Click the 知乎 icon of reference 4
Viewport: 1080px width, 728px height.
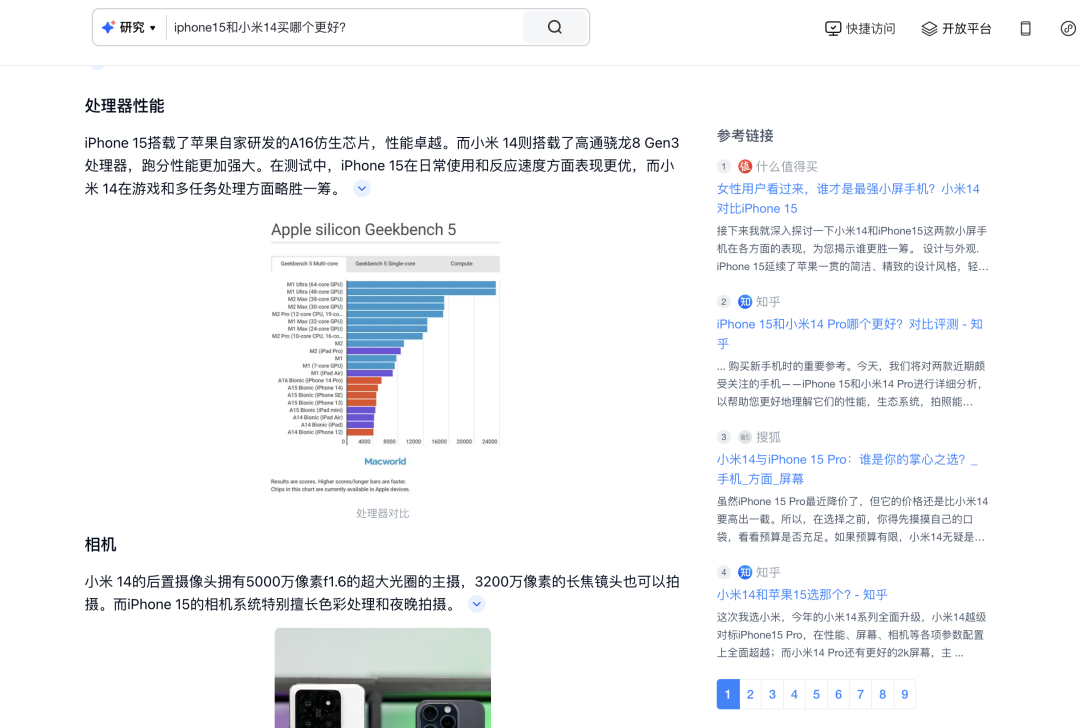coord(745,572)
